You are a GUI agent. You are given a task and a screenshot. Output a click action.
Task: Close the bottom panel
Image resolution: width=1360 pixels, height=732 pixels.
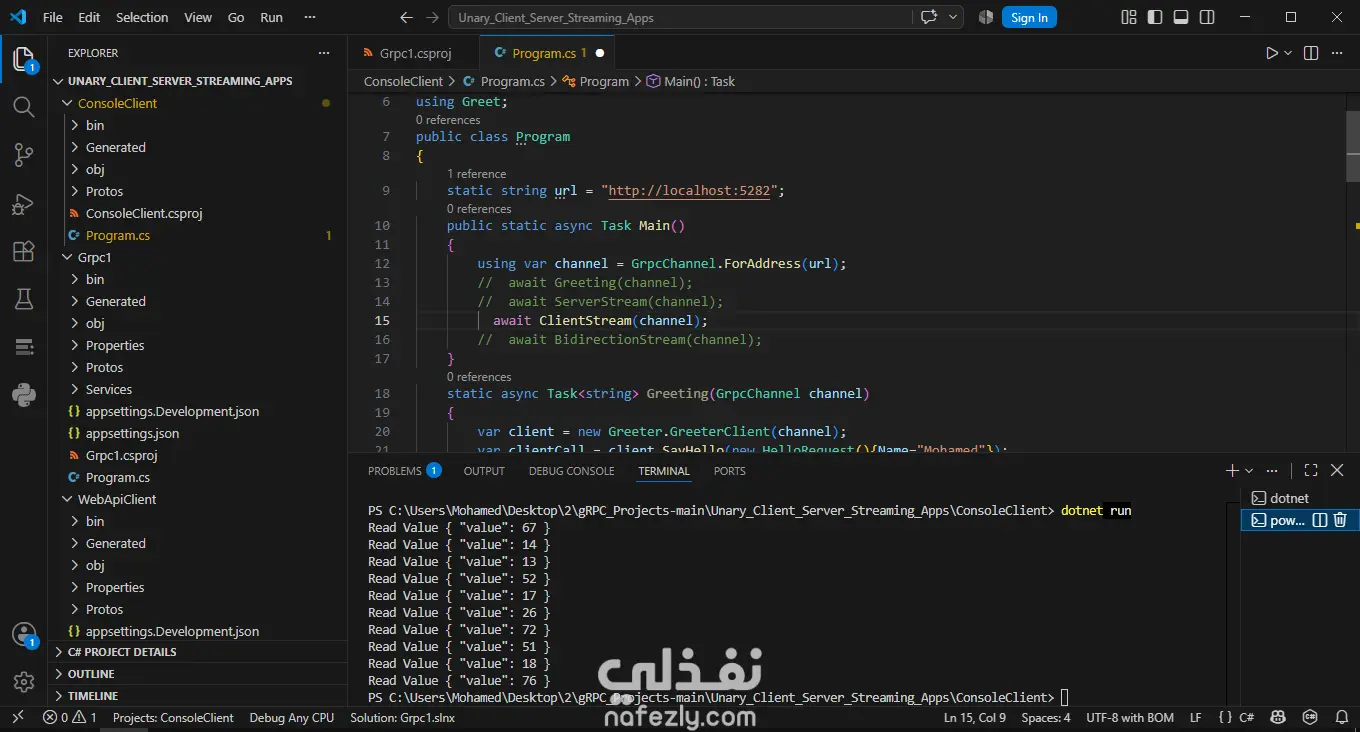pyautogui.click(x=1337, y=470)
